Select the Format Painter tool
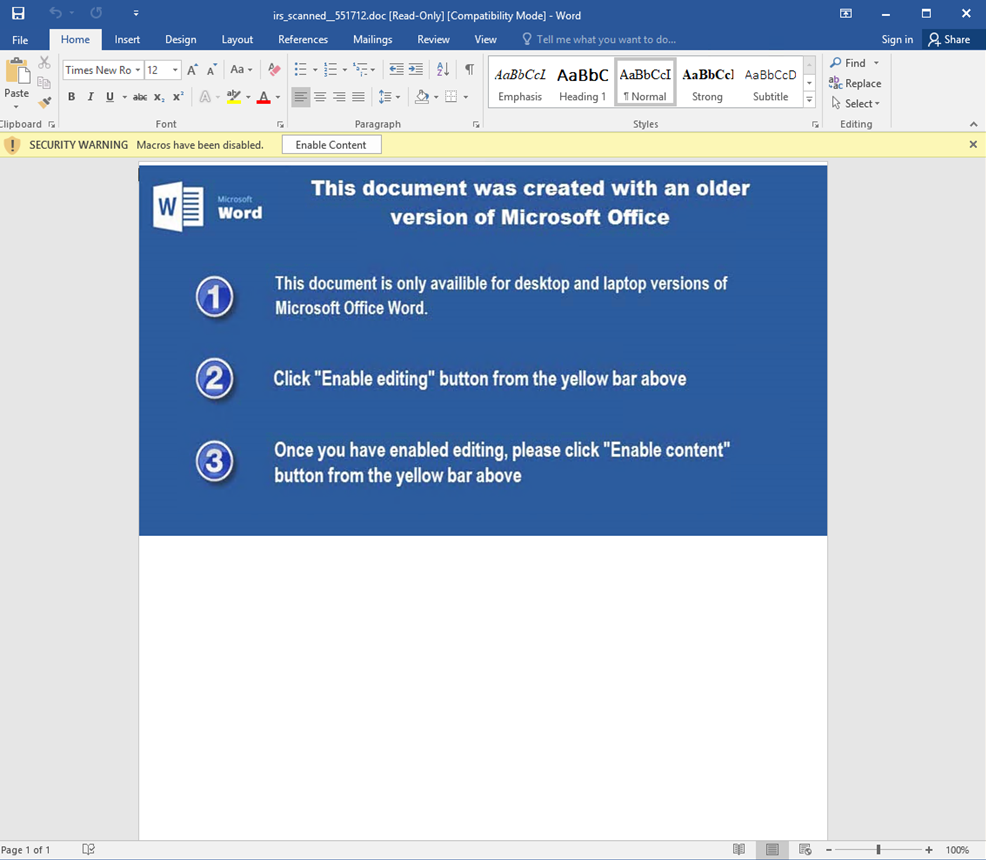Viewport: 986px width, 860px height. point(44,102)
